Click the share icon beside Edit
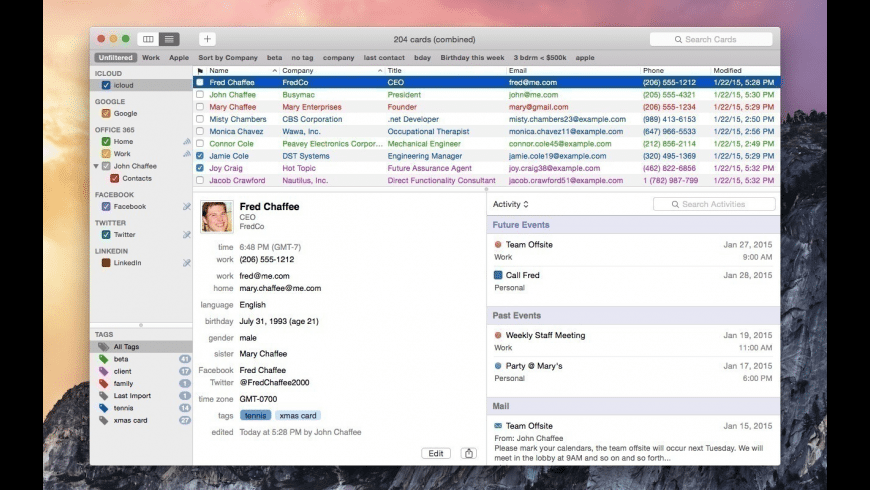870x490 pixels. tap(469, 453)
